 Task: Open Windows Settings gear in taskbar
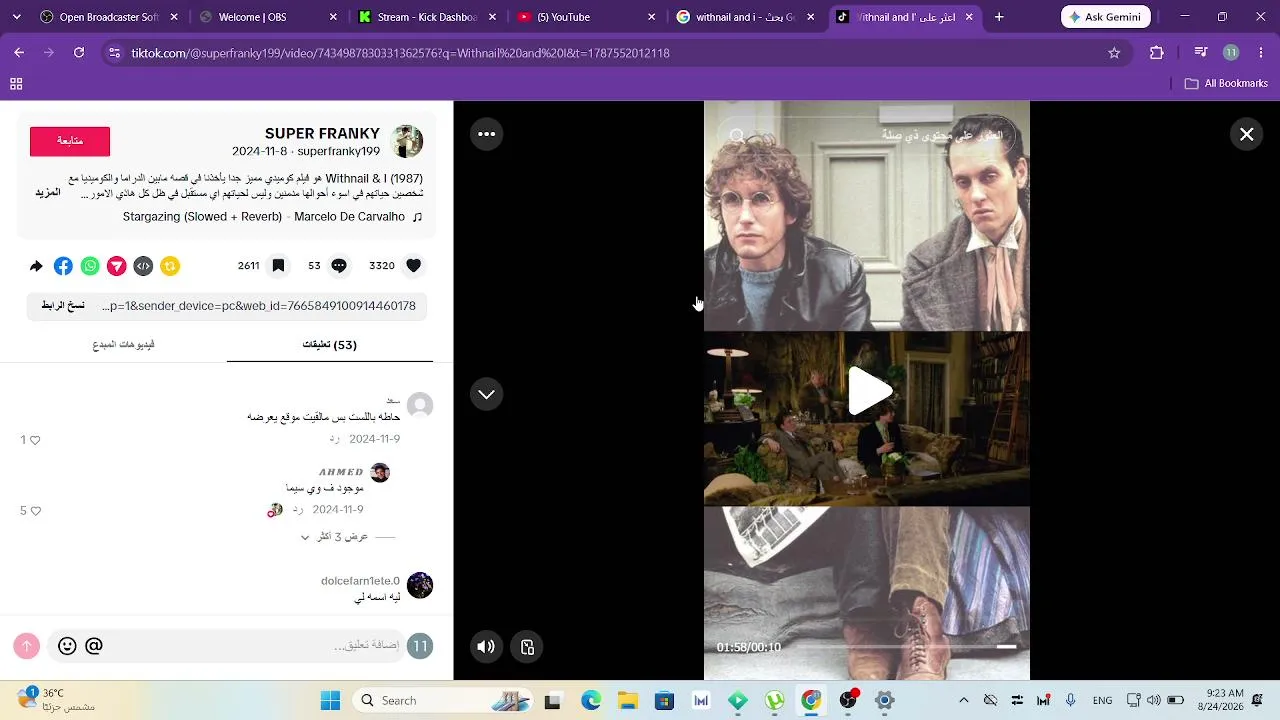pyautogui.click(x=884, y=701)
